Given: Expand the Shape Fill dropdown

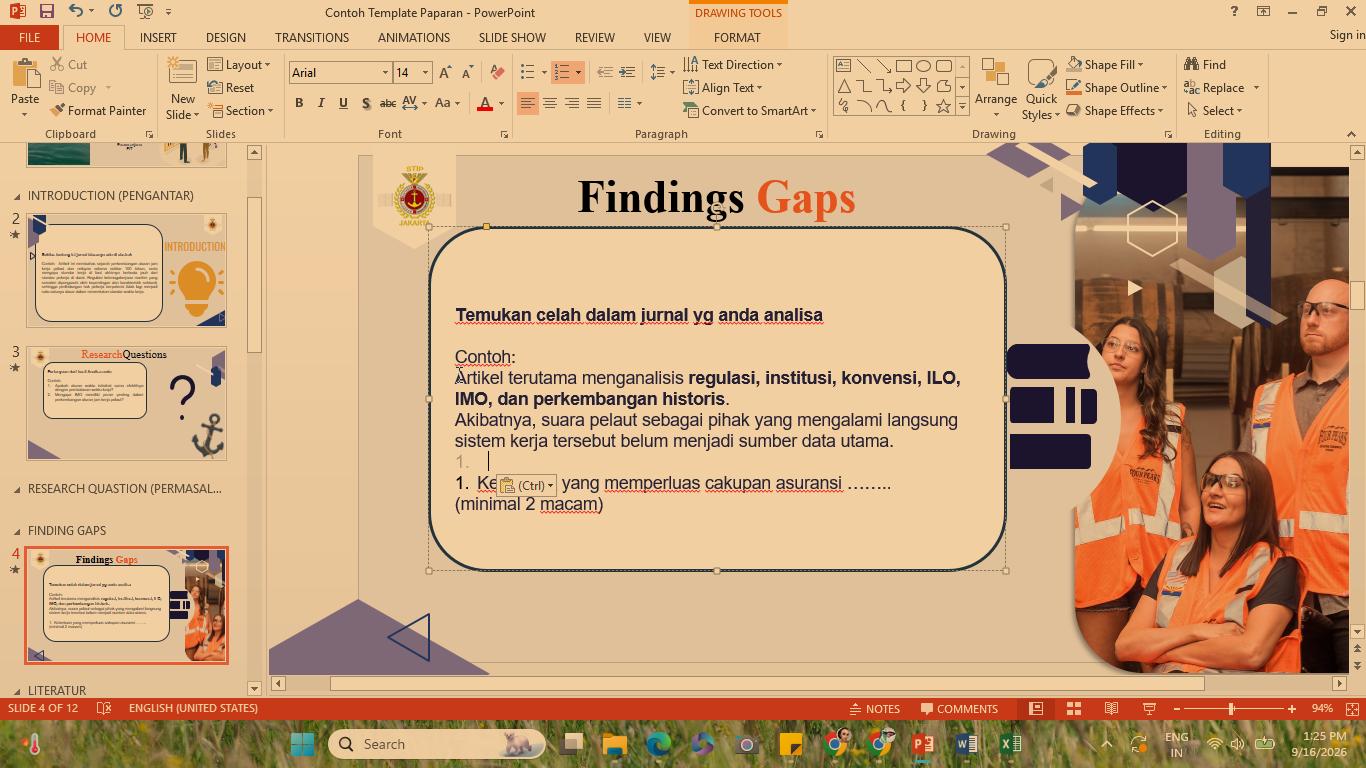Looking at the screenshot, I should pos(1141,64).
